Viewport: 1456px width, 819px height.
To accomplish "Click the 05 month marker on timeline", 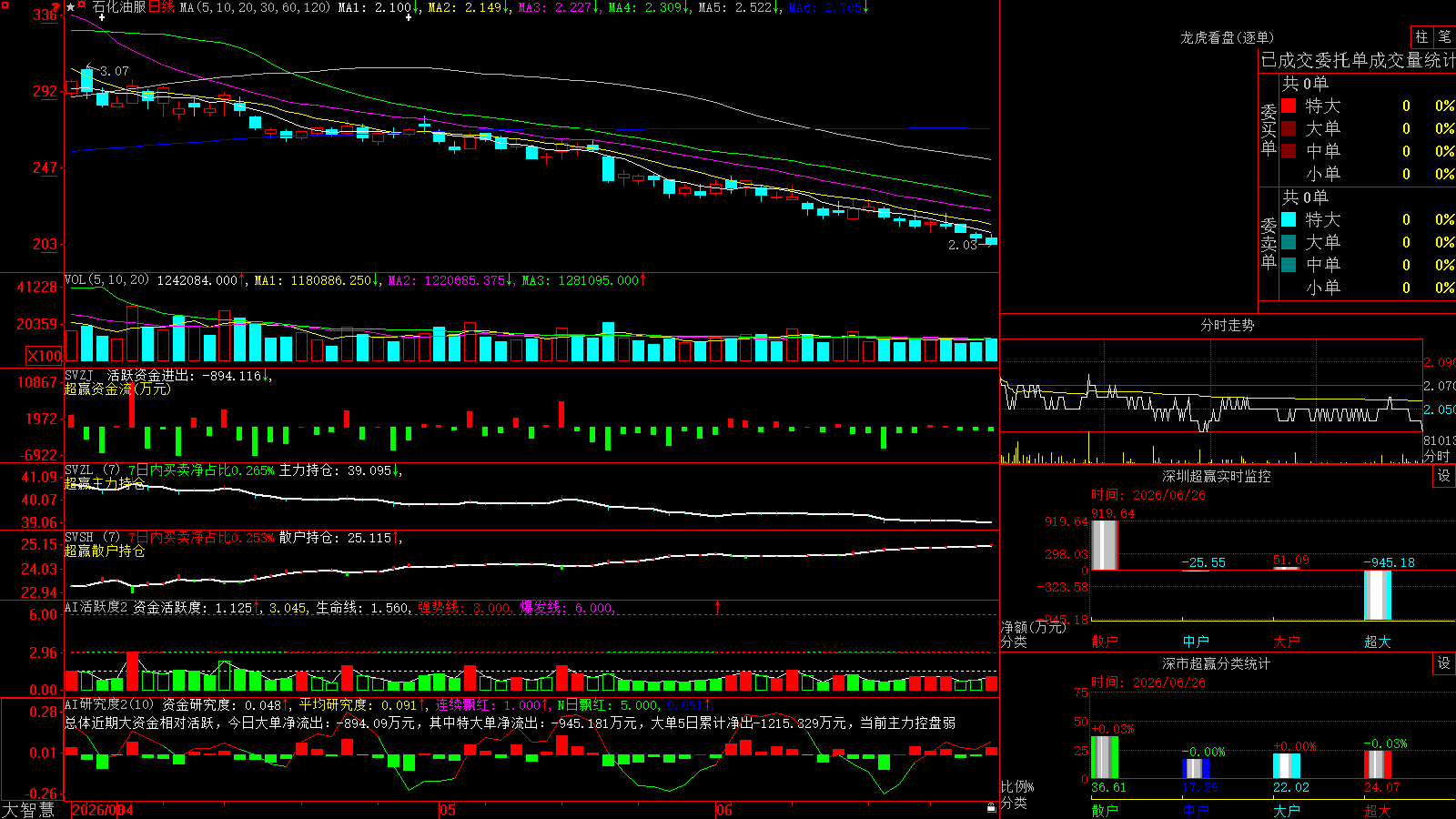I will [x=447, y=810].
